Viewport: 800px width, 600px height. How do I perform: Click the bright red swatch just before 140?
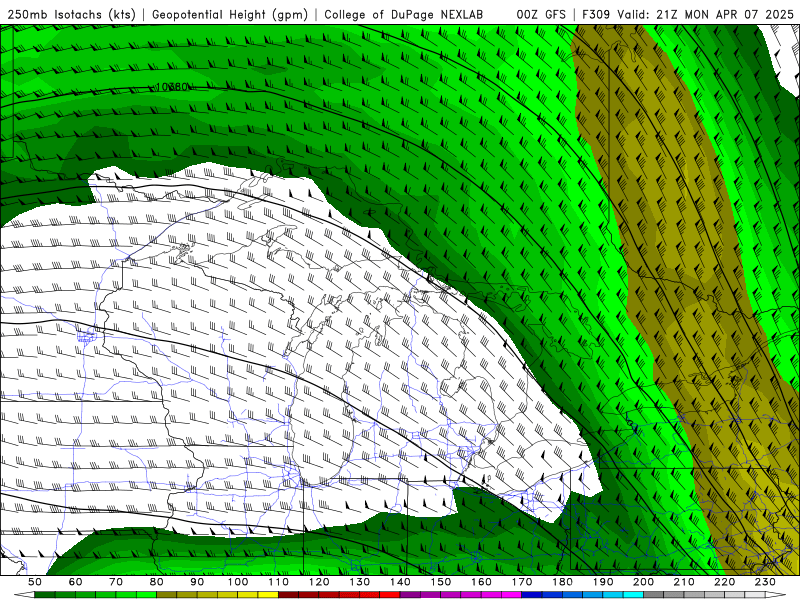pyautogui.click(x=390, y=594)
